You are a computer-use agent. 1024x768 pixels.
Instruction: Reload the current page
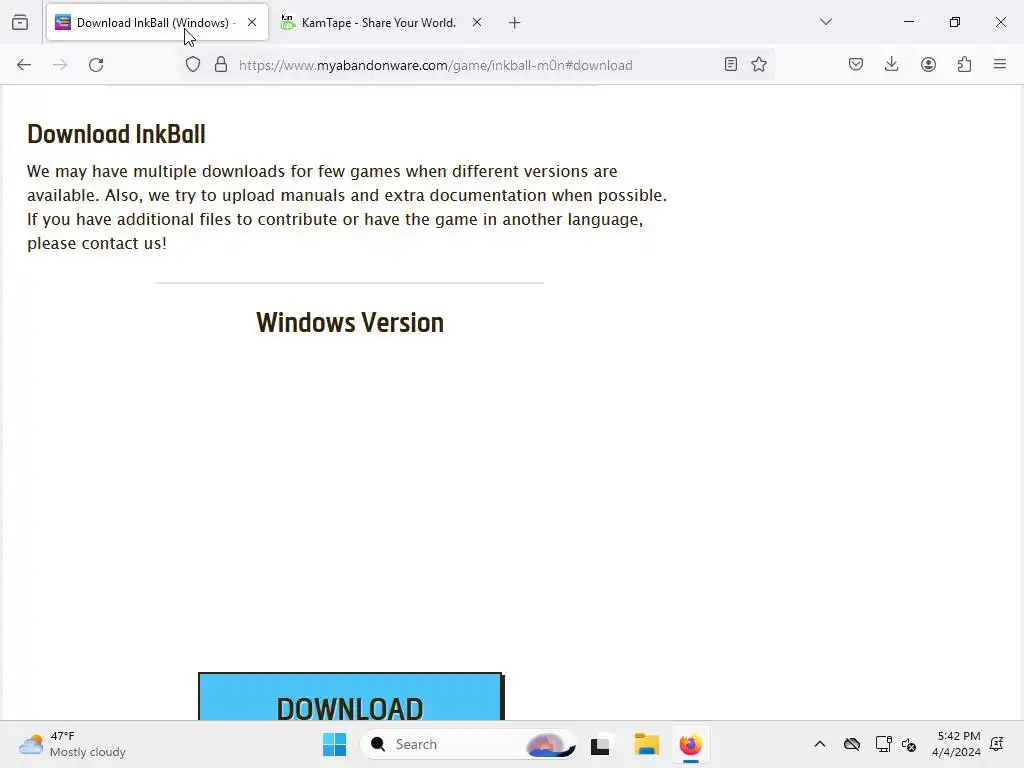click(96, 65)
